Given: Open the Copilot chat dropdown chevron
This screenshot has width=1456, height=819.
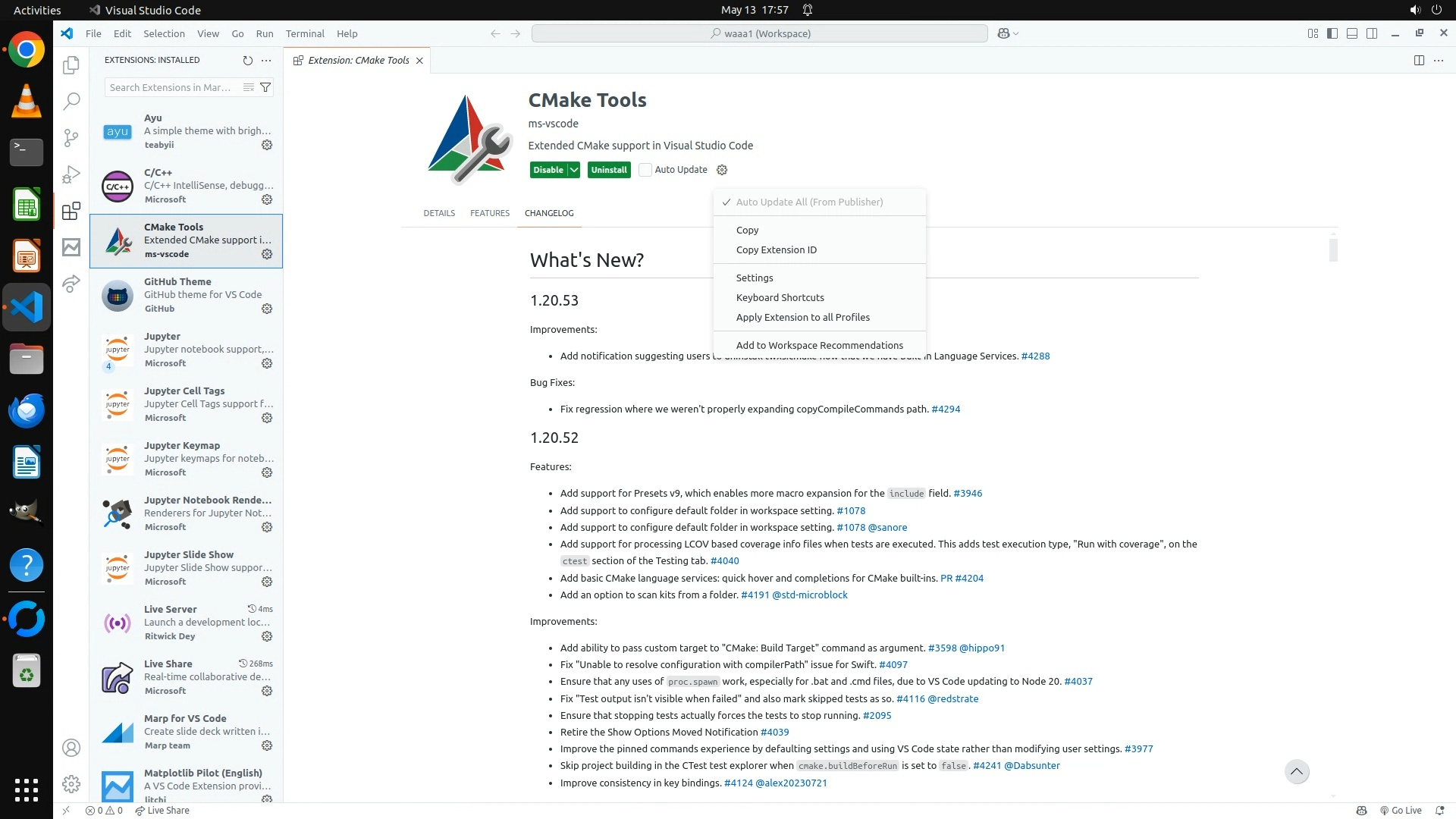Looking at the screenshot, I should [1016, 33].
